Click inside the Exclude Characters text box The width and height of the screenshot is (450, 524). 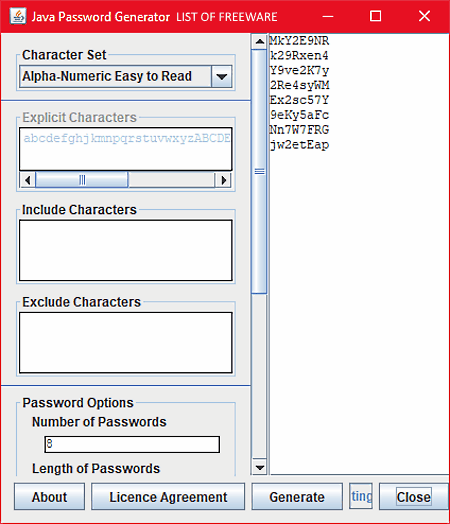coord(126,343)
